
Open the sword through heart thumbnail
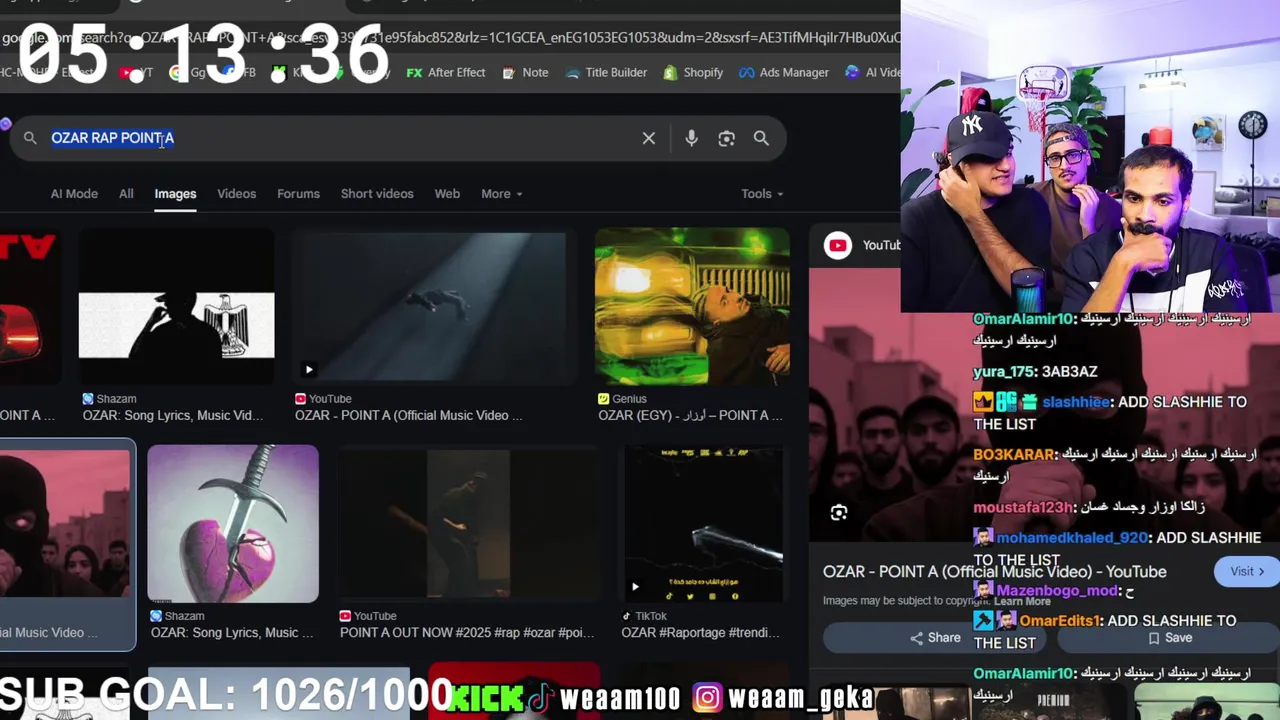[233, 524]
